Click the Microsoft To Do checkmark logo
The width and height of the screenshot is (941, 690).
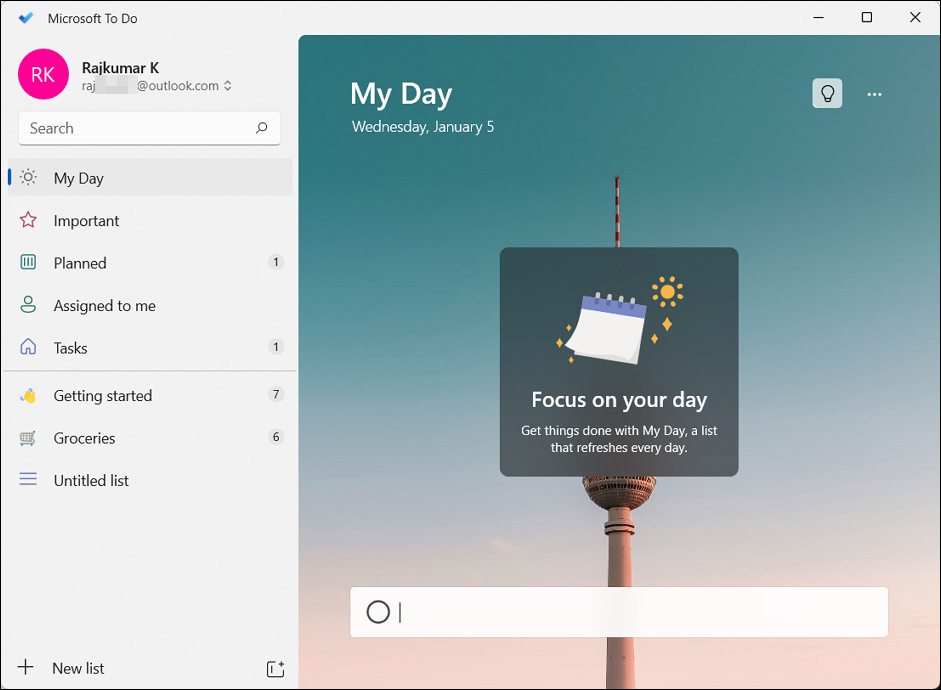tap(26, 18)
